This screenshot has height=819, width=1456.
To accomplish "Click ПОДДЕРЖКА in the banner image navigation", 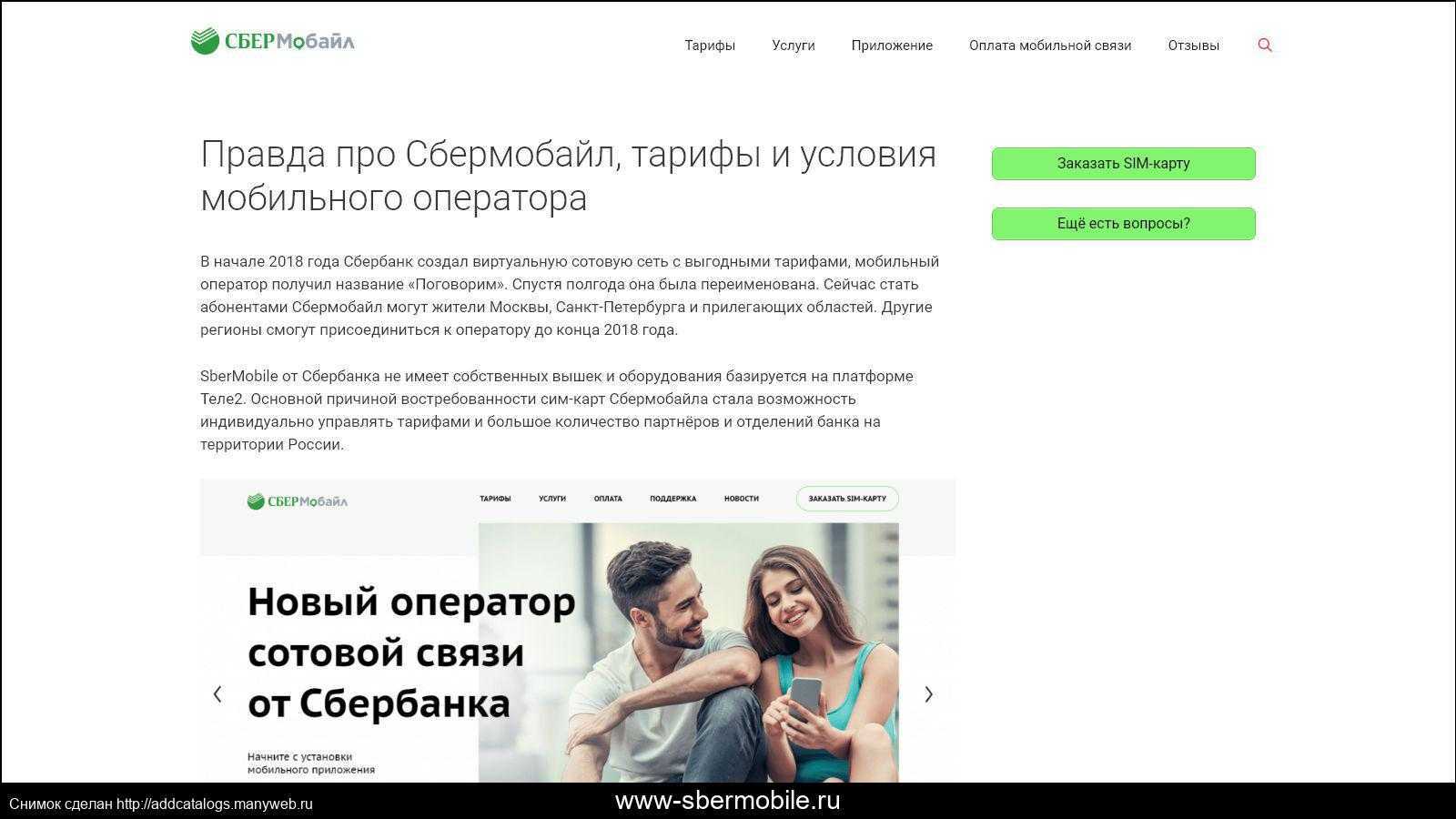I will (673, 499).
